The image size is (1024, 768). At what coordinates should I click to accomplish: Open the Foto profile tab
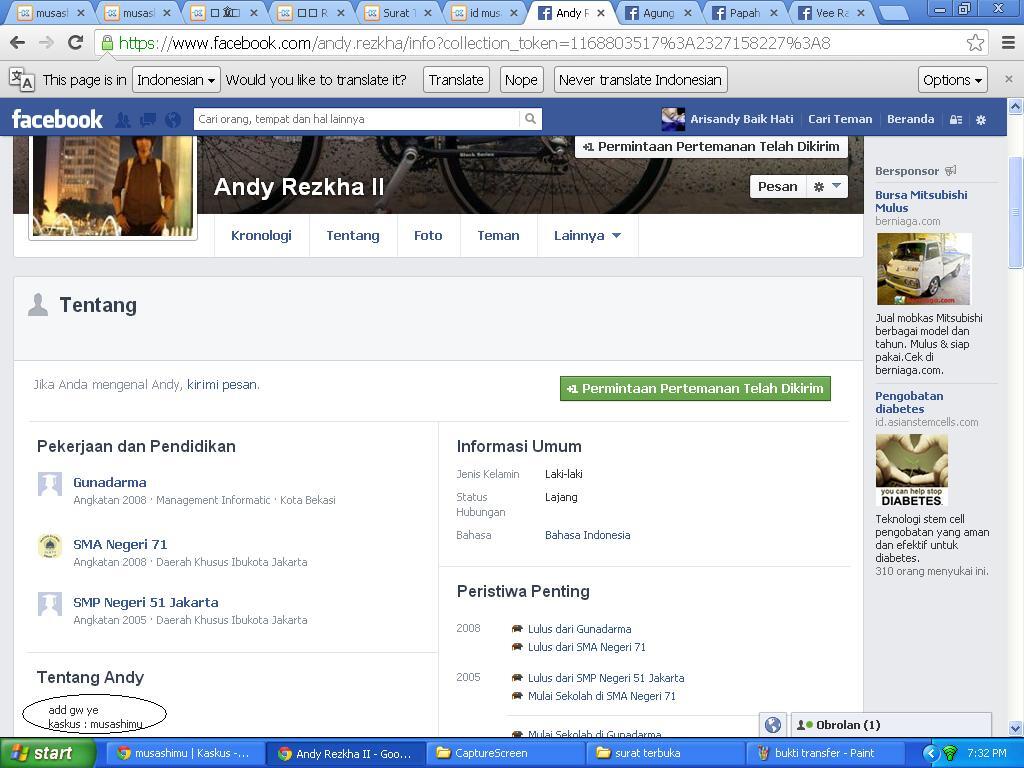[428, 236]
